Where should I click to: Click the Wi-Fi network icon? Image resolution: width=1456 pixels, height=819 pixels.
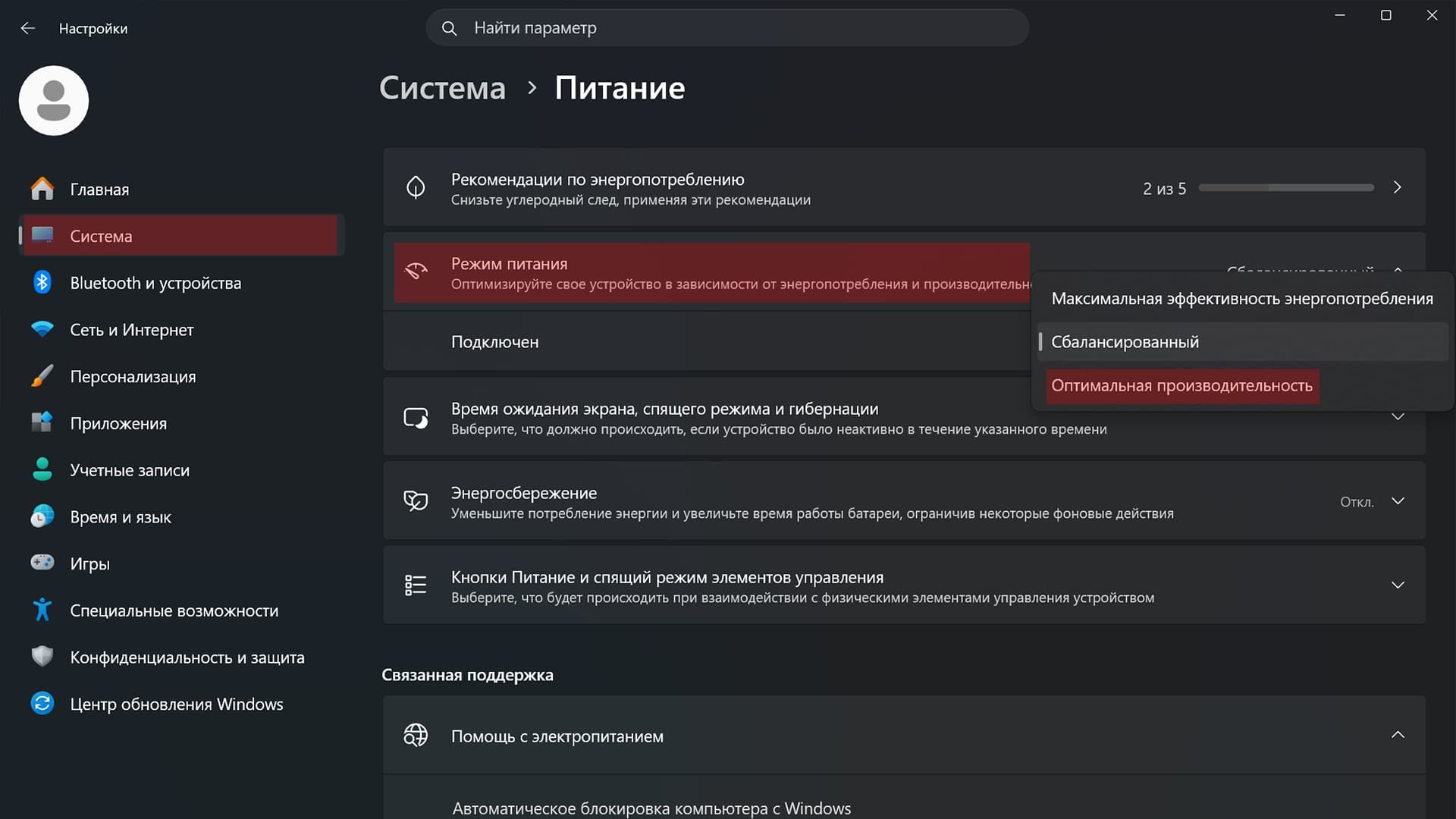tap(42, 329)
